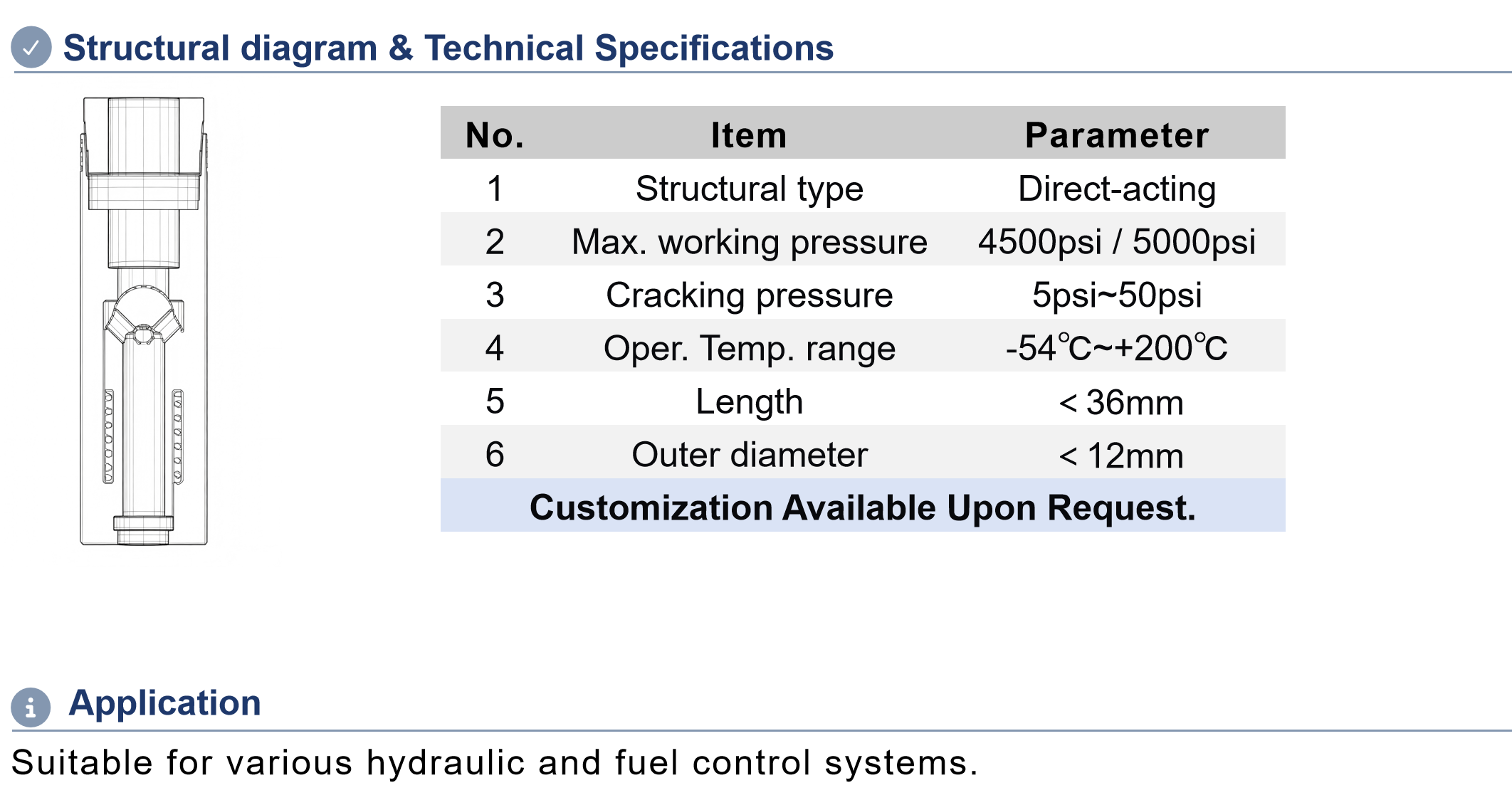Viewport: 1512px width, 805px height.
Task: Select the -54℃~+200℃ temperature value
Action: pyautogui.click(x=1117, y=348)
